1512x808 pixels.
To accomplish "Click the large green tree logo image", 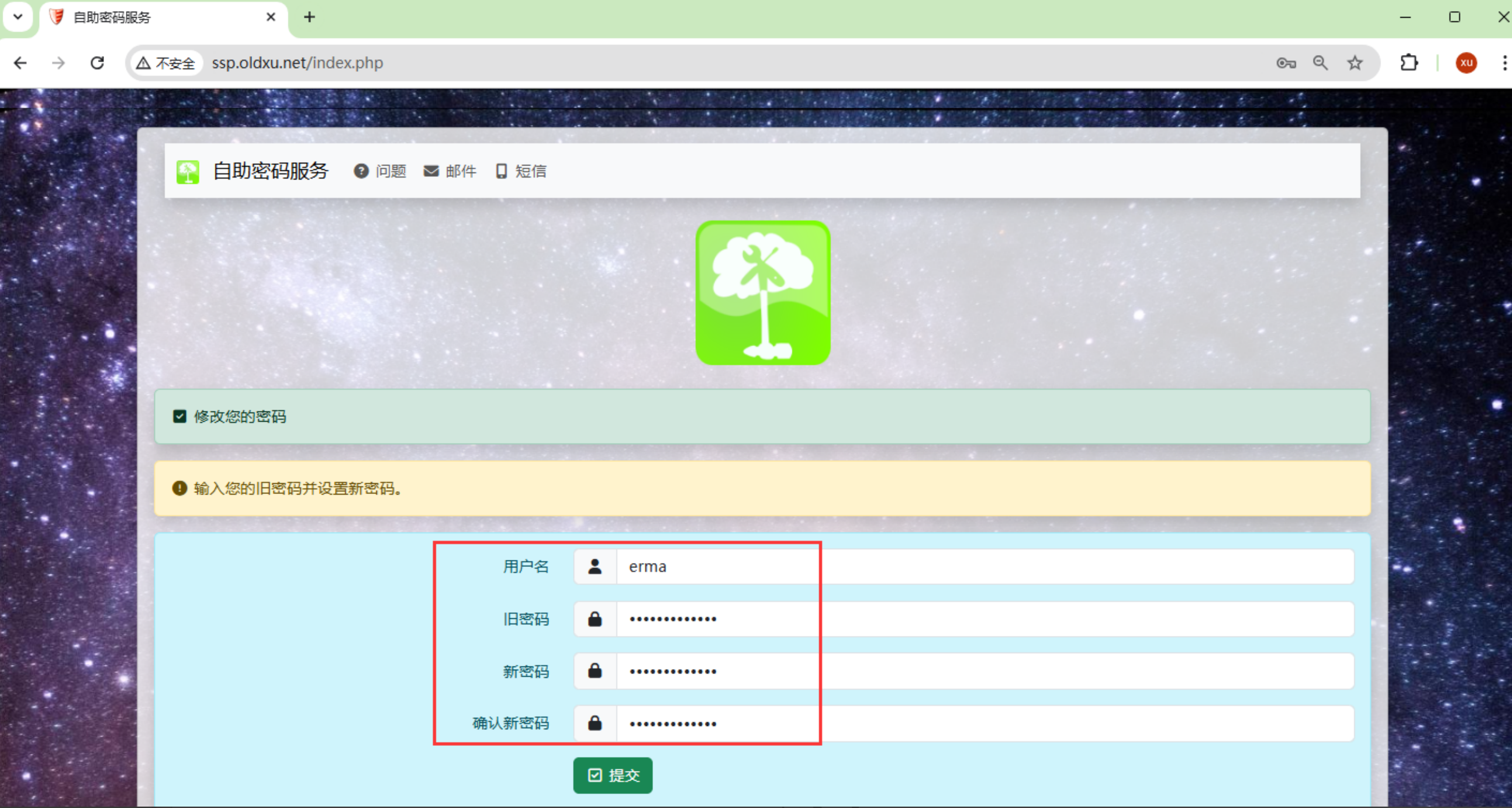I will 762,293.
